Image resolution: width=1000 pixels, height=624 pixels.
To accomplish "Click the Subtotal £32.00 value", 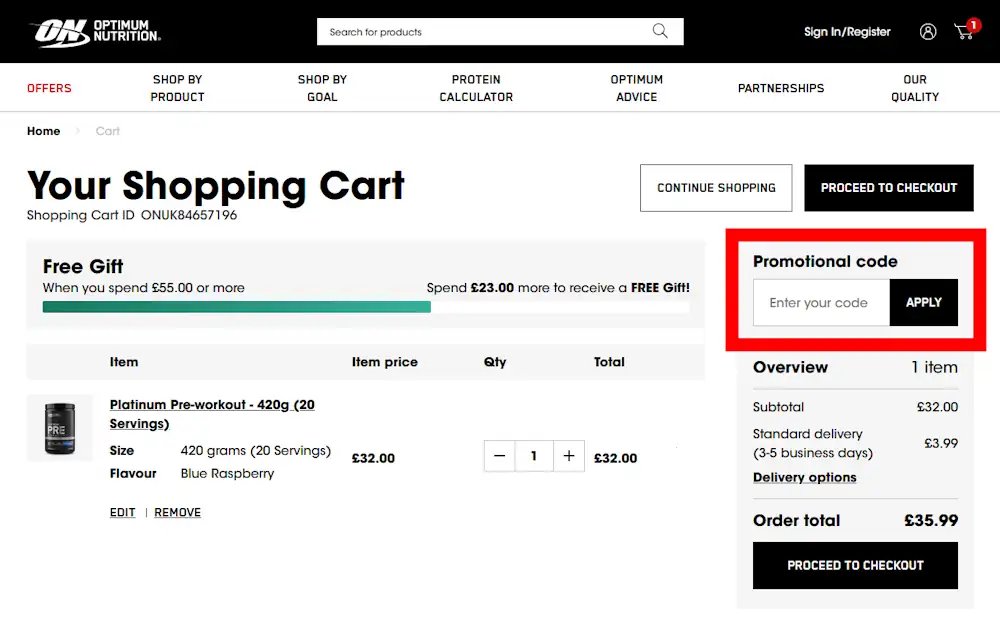I will pyautogui.click(x=937, y=407).
